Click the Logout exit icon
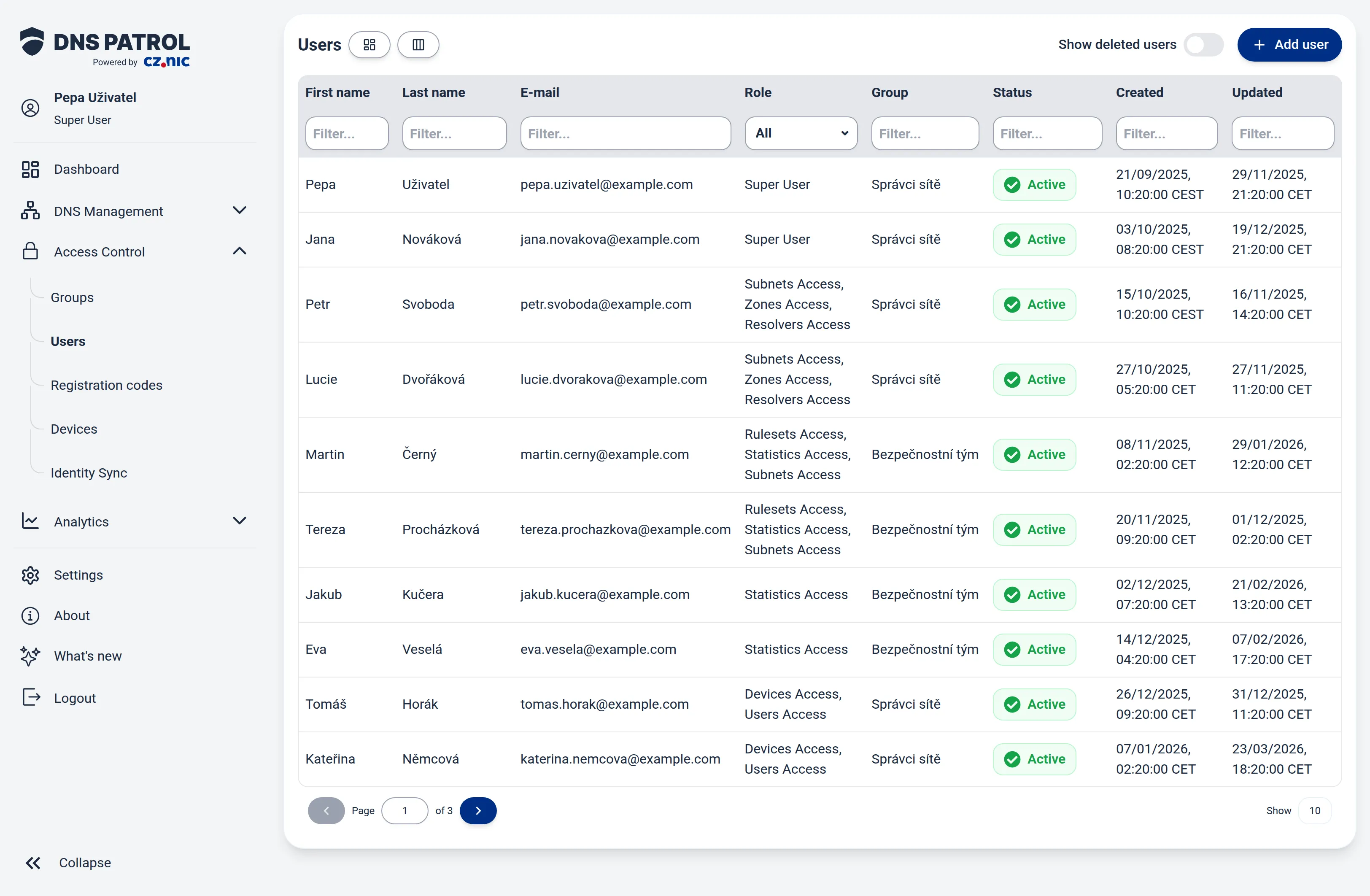The width and height of the screenshot is (1370, 896). point(31,697)
